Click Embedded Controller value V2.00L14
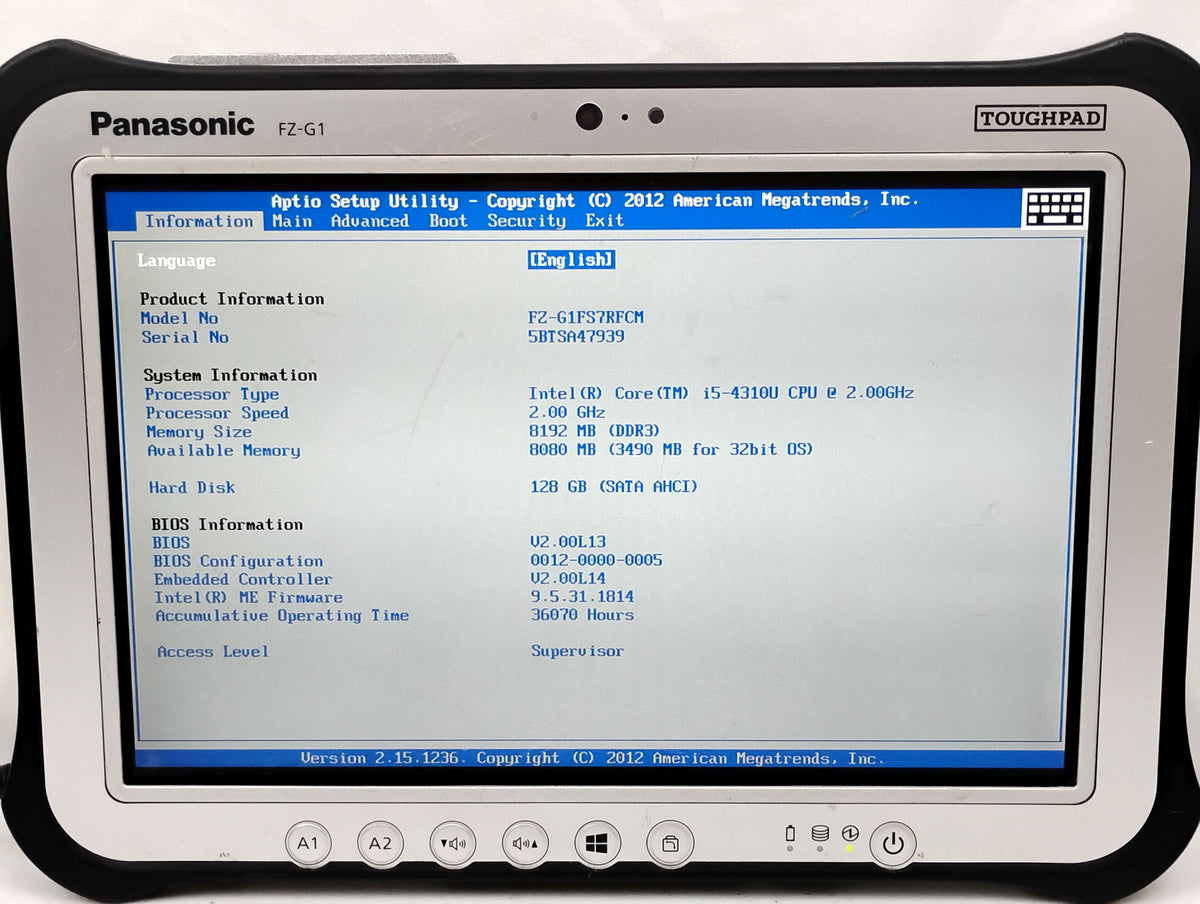1200x904 pixels. (x=568, y=578)
